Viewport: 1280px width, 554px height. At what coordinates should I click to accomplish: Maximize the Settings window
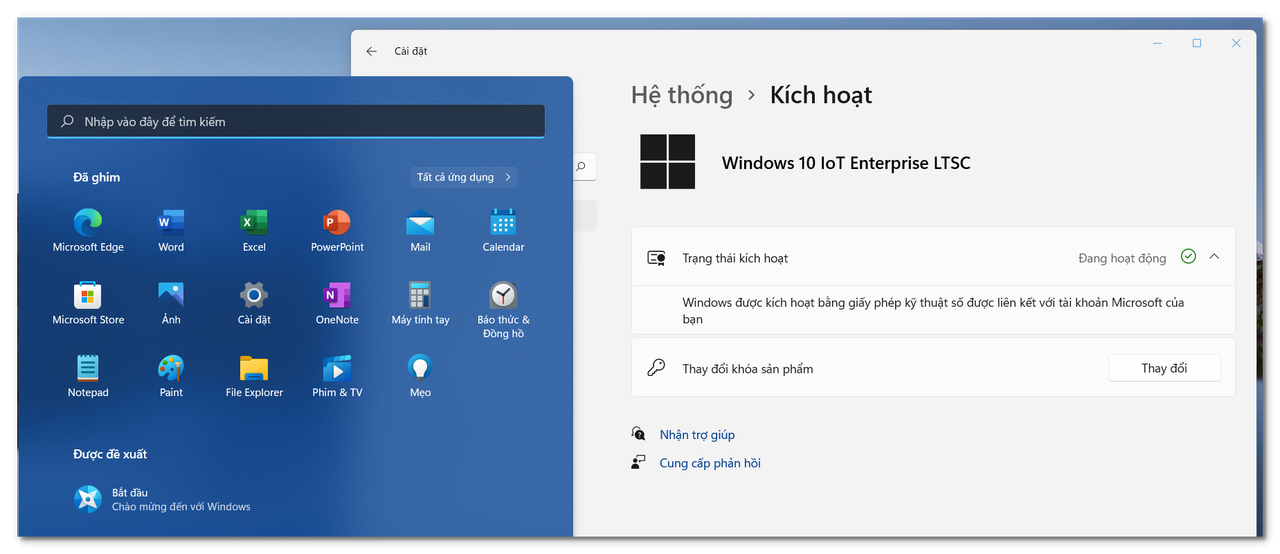(1197, 43)
